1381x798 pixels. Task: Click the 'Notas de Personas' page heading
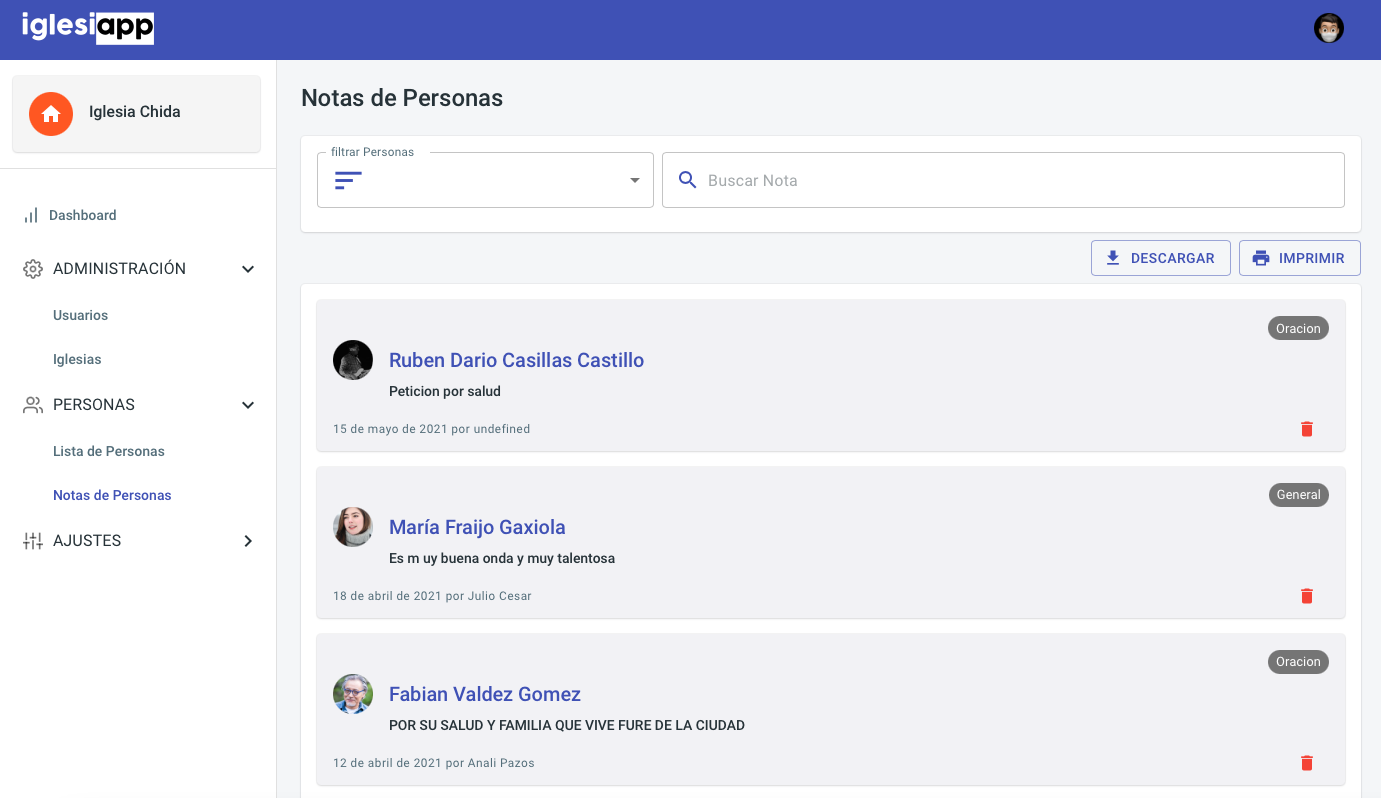click(x=402, y=98)
